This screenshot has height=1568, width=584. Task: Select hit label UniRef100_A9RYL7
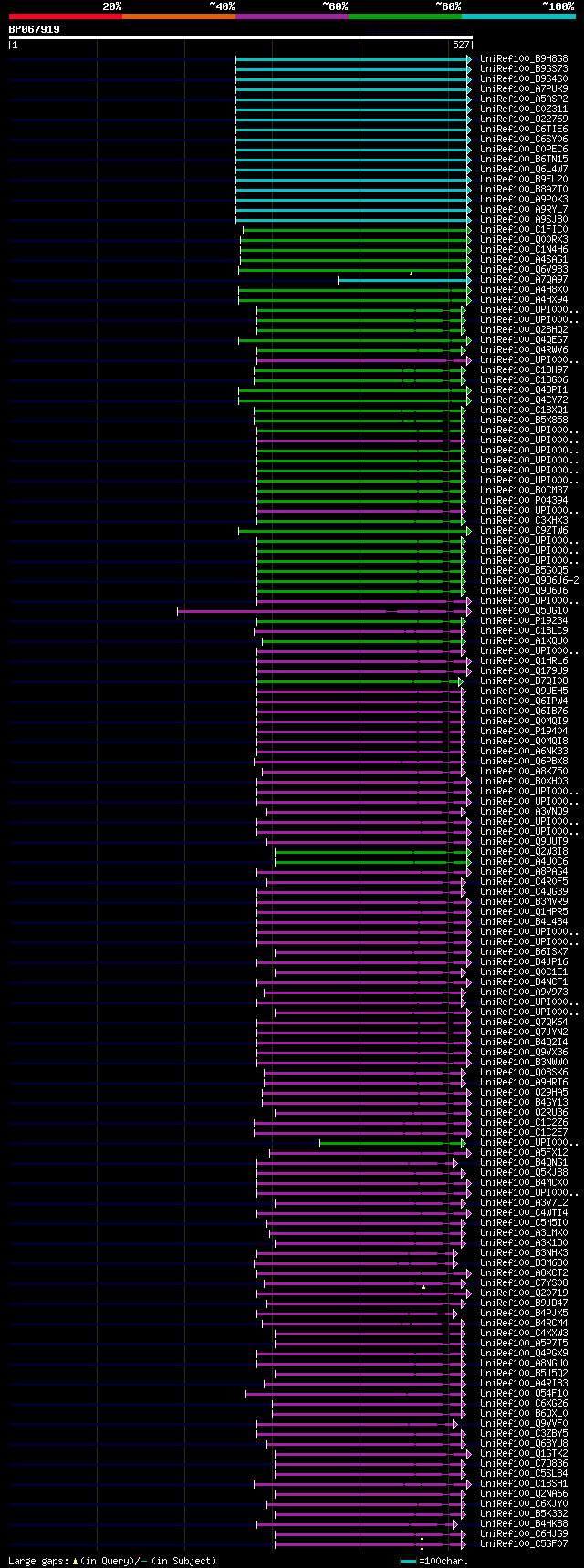524,209
